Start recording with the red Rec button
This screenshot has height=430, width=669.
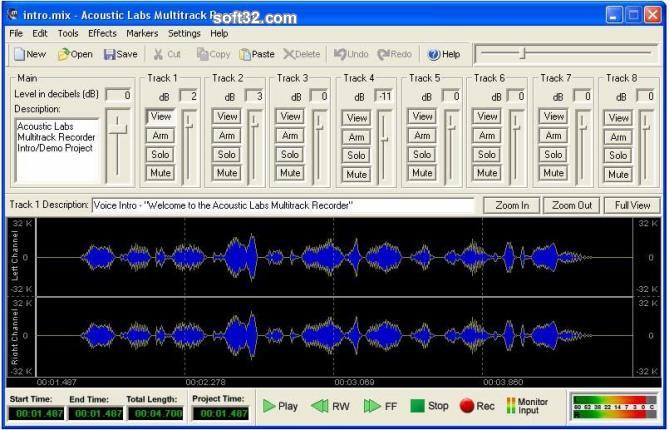click(477, 406)
